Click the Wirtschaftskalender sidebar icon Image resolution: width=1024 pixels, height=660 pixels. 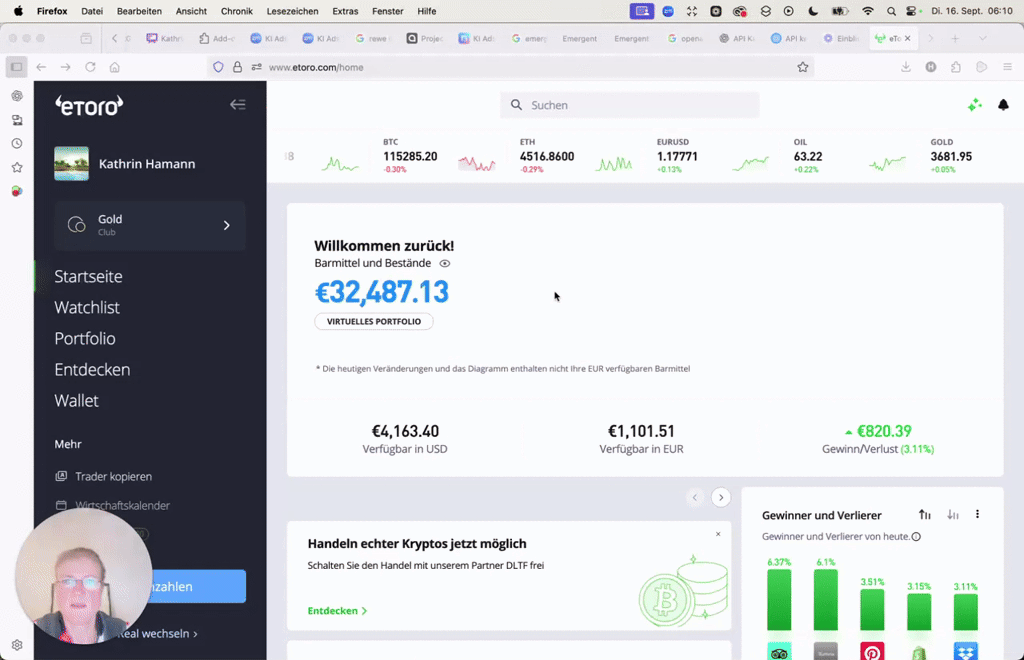(x=62, y=505)
